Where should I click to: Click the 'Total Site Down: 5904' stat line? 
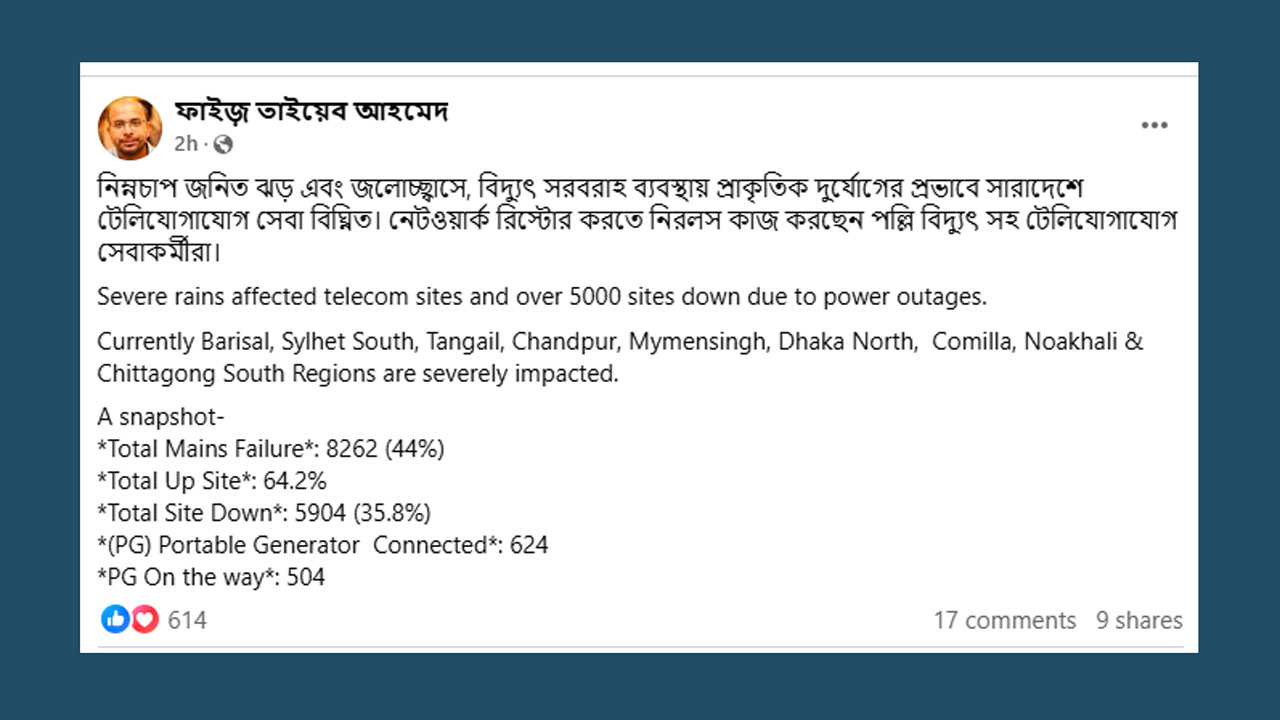coord(262,513)
